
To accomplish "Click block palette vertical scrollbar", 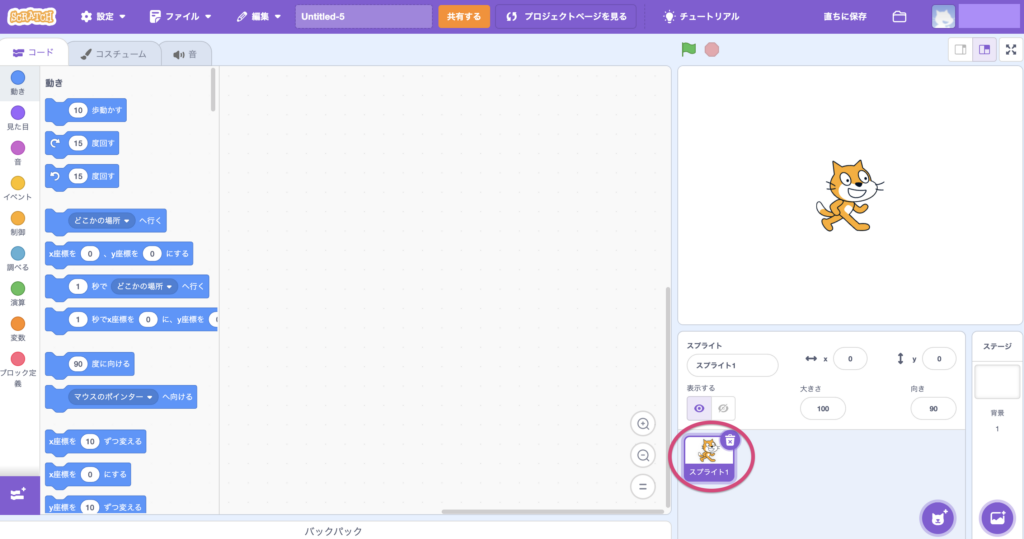I will pos(213,90).
